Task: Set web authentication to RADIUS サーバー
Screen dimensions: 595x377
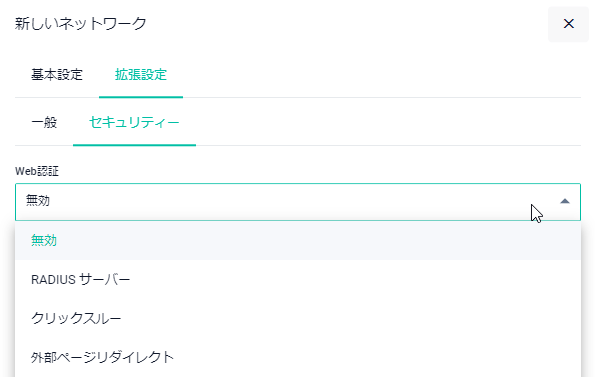Action: [298, 280]
